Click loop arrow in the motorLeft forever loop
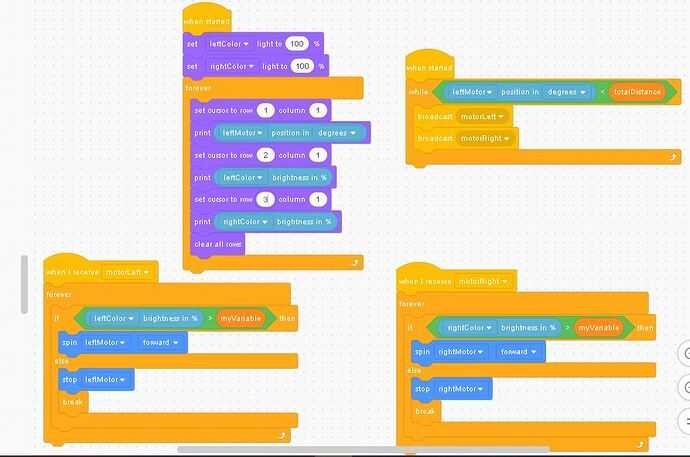The width and height of the screenshot is (690, 457). click(283, 435)
